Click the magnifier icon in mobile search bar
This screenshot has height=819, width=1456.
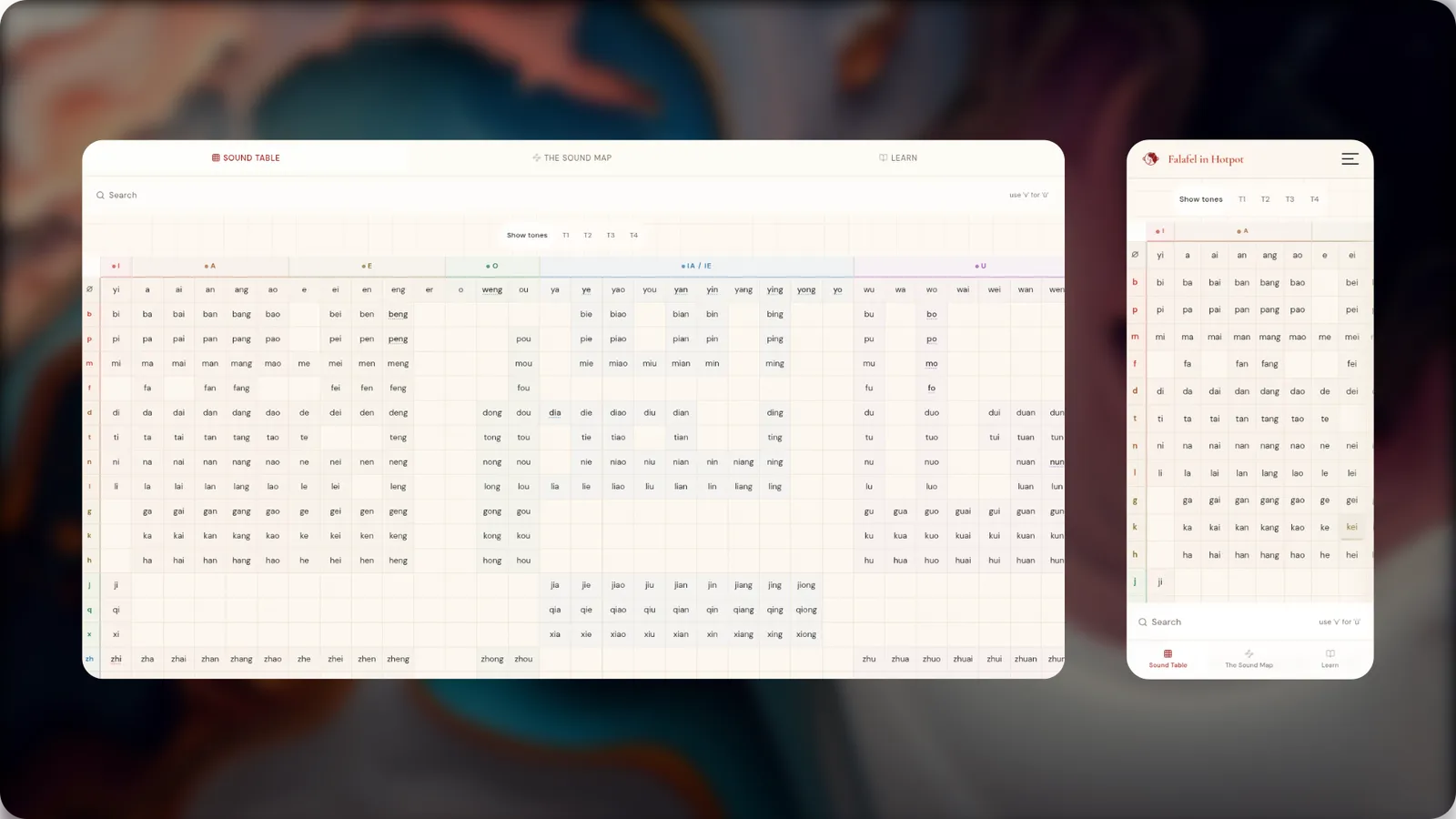click(1143, 622)
